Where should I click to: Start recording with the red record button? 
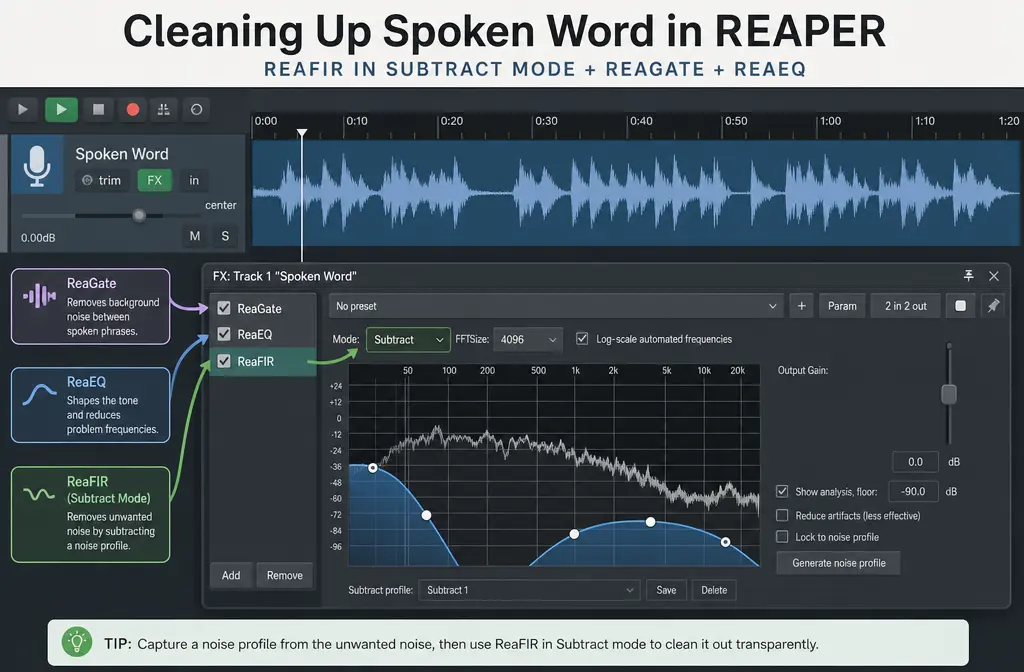pos(133,110)
